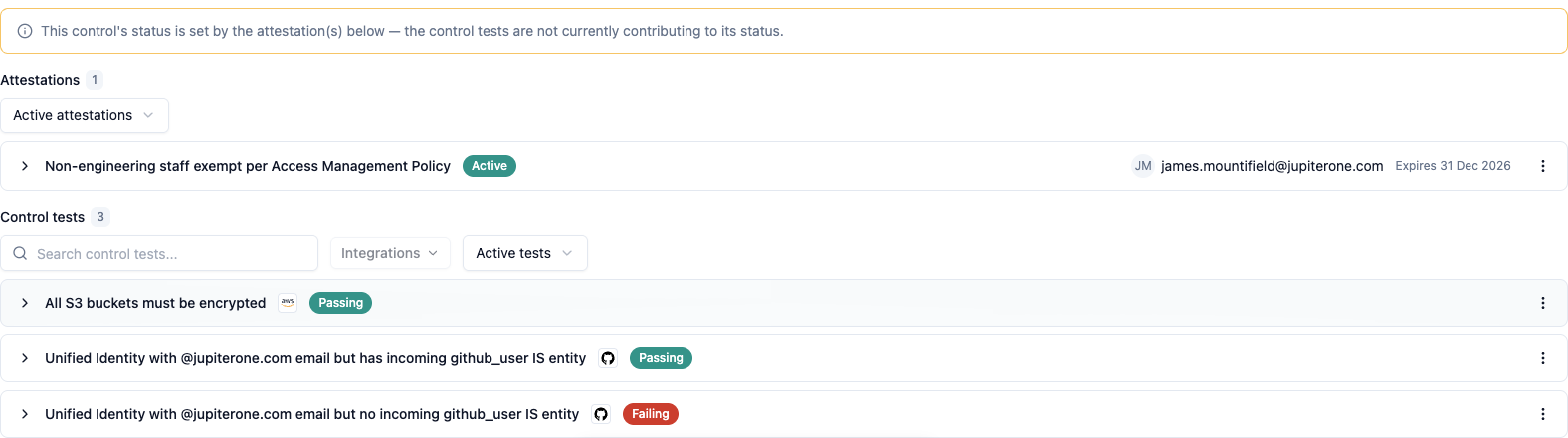This screenshot has width=1568, height=438.
Task: Expand the Non-engineering staff exempt attestation
Action: point(25,166)
